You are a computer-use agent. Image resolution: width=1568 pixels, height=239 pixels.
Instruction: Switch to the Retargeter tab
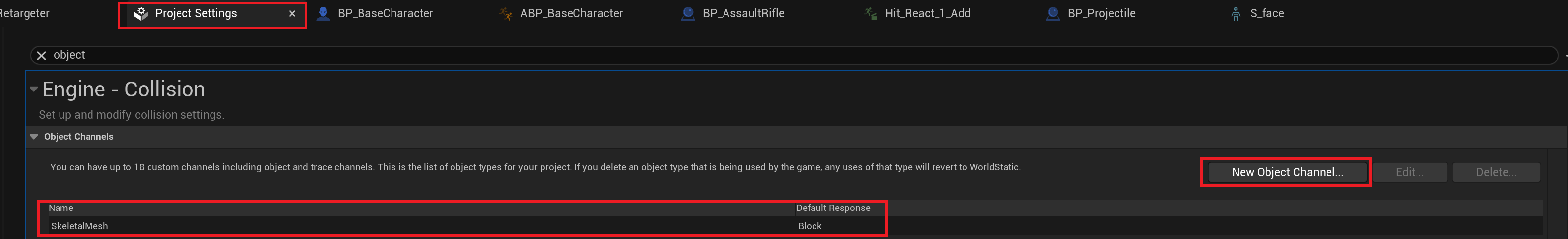[25, 13]
